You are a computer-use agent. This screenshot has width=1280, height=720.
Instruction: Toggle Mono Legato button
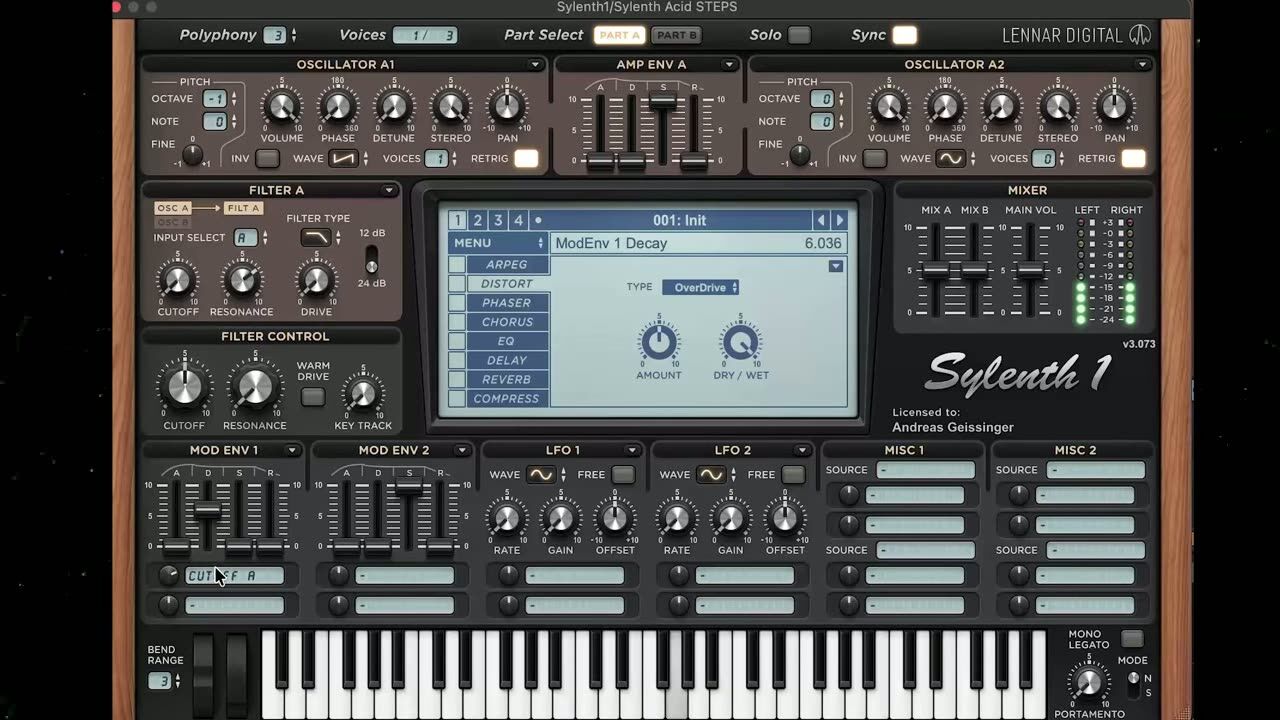click(x=1131, y=639)
